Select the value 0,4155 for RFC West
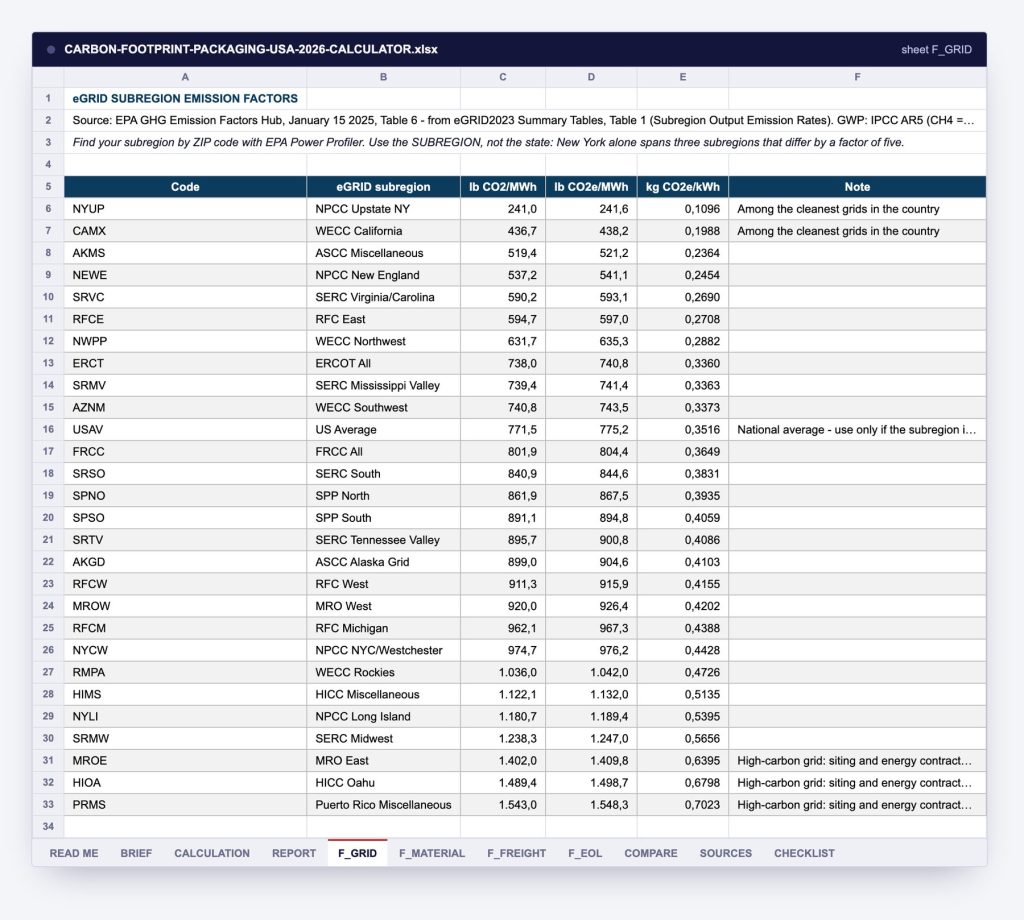1024x920 pixels. pyautogui.click(x=682, y=584)
